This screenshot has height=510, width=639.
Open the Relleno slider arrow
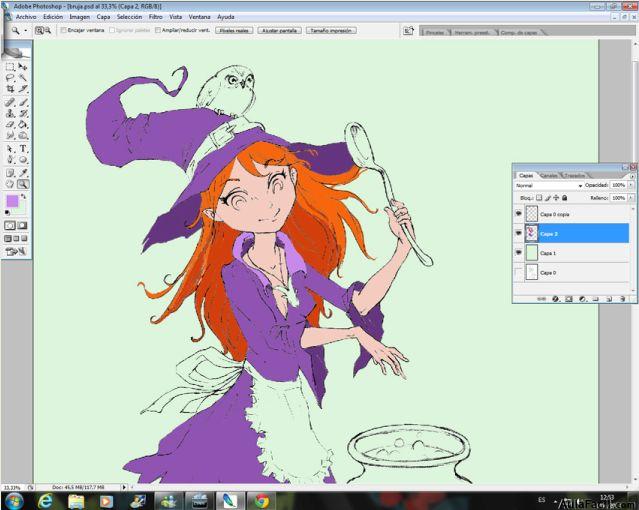(631, 198)
